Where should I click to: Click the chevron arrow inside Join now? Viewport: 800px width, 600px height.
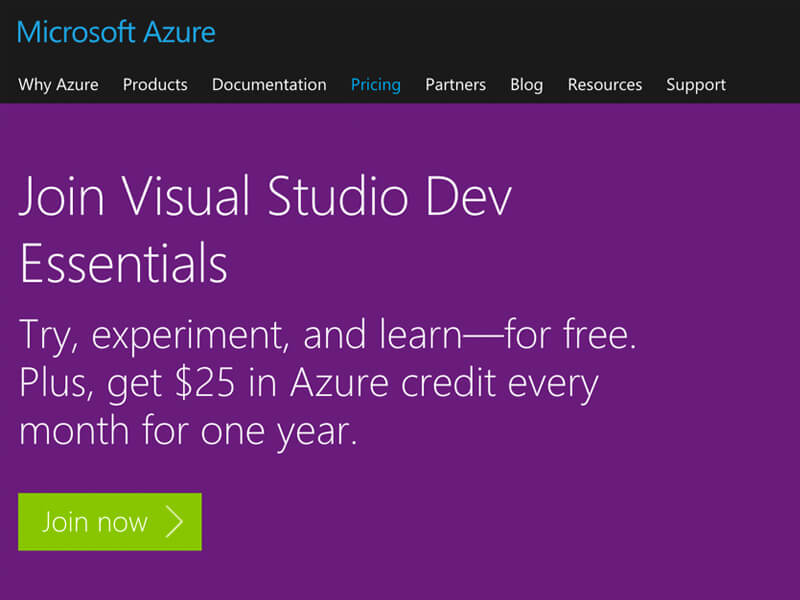[x=174, y=521]
